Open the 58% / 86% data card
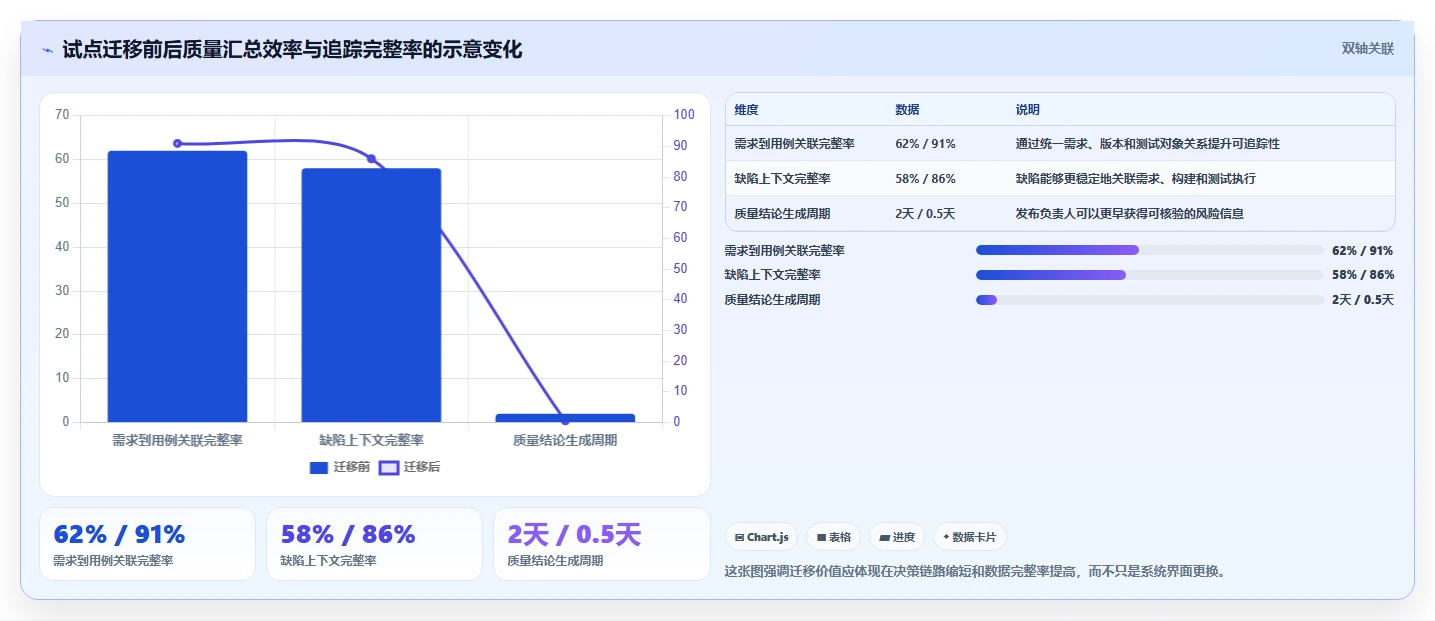The image size is (1435, 621). pos(374,544)
